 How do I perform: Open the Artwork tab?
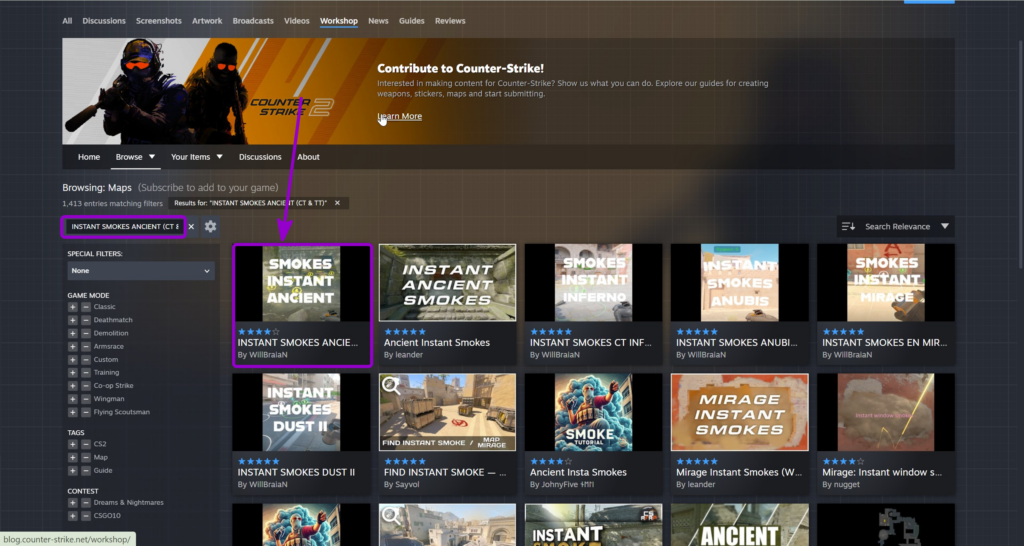coord(207,21)
